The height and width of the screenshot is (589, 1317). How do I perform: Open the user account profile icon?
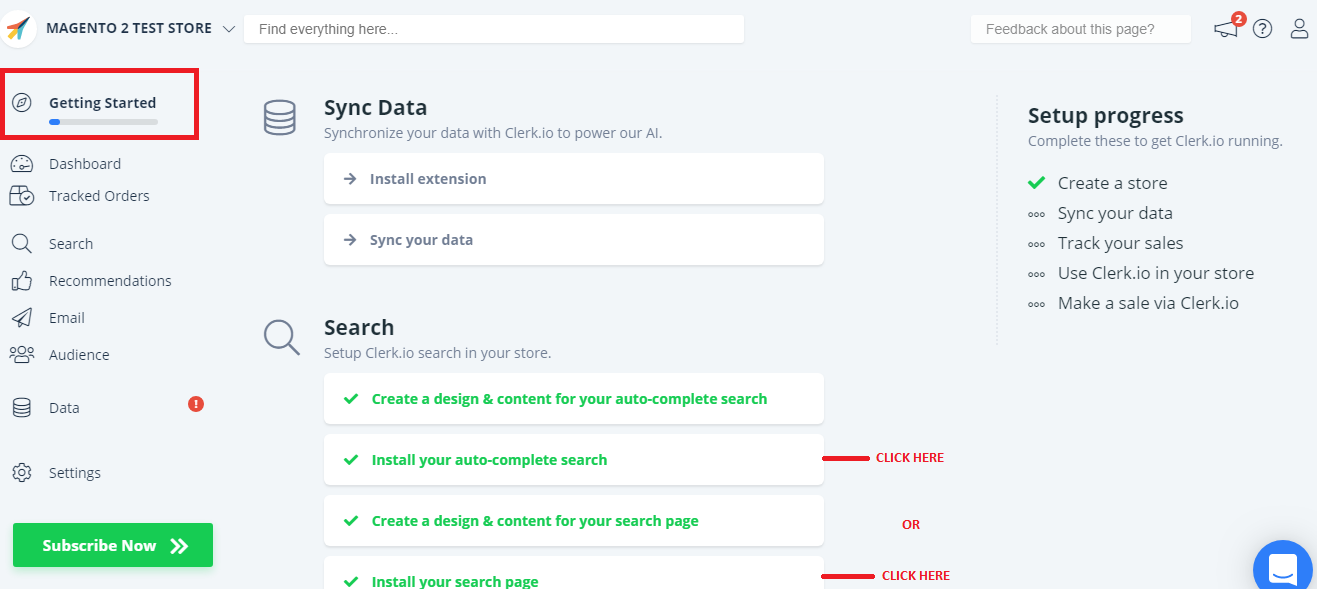tap(1299, 29)
